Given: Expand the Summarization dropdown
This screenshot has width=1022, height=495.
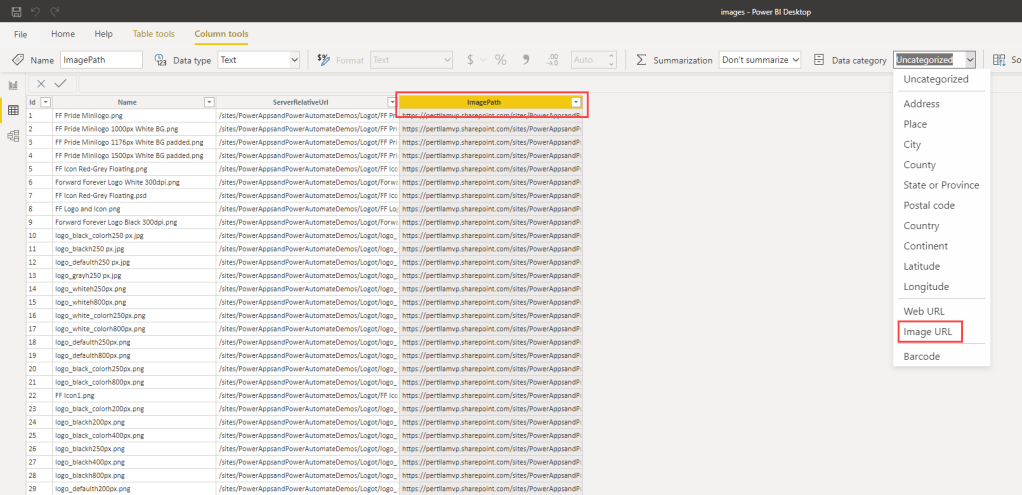Looking at the screenshot, I should coord(760,60).
